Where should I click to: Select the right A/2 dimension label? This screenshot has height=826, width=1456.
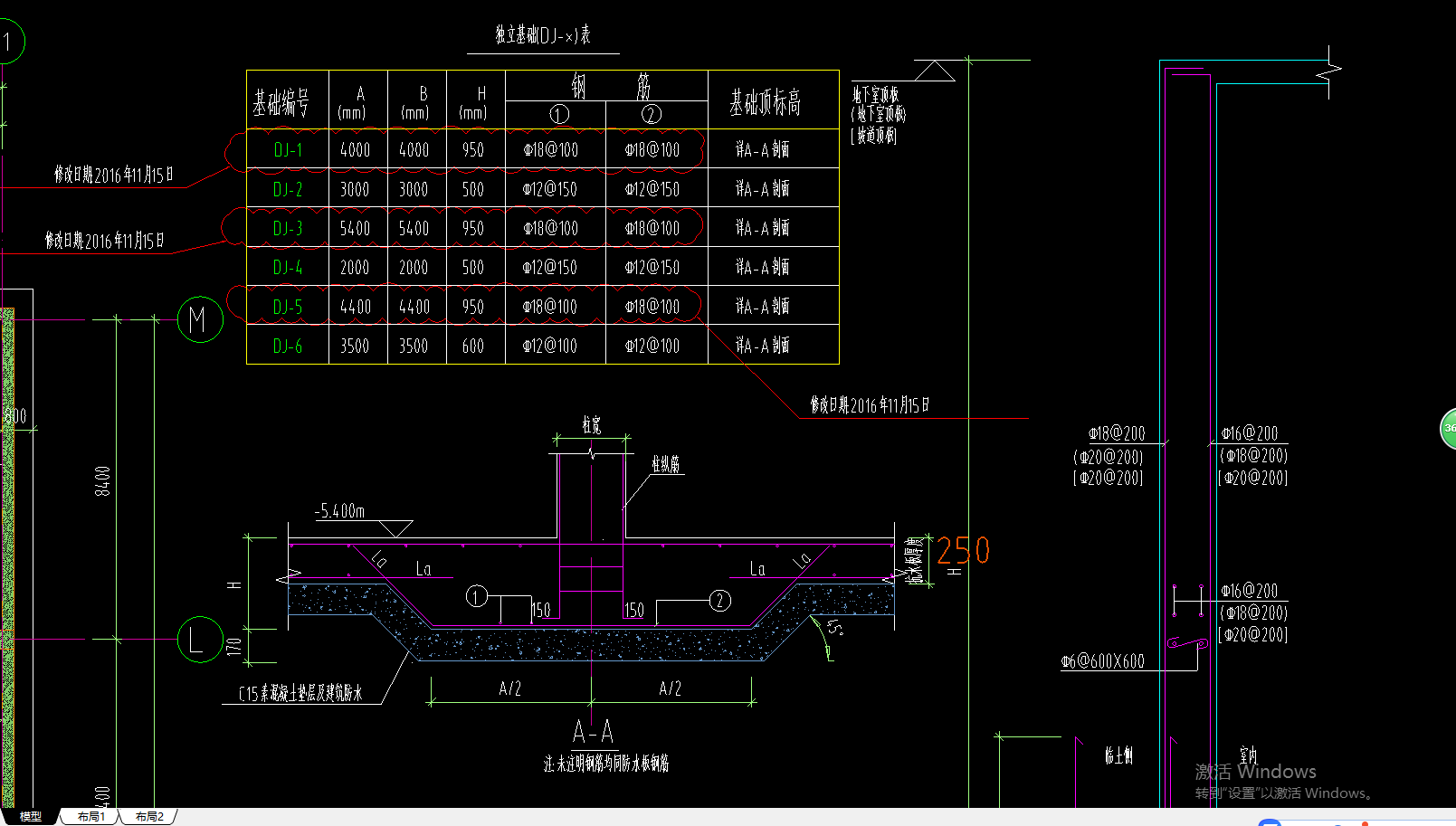670,688
